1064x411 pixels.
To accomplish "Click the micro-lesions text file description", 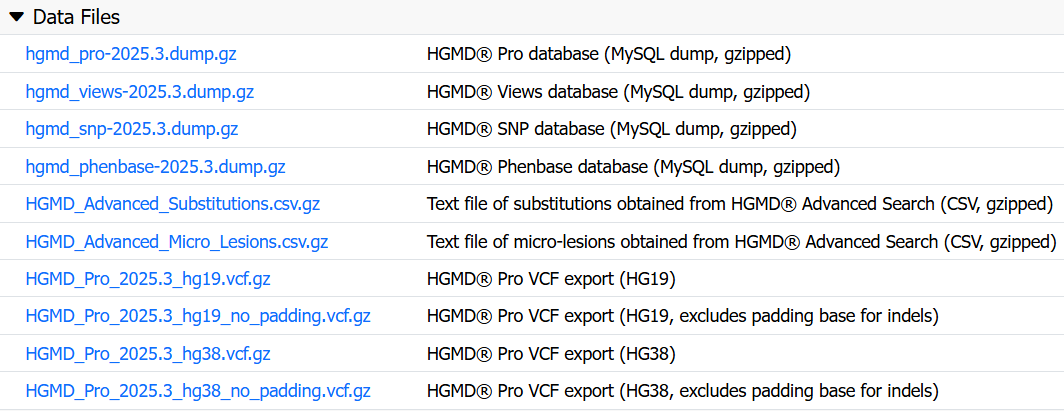I will 742,241.
